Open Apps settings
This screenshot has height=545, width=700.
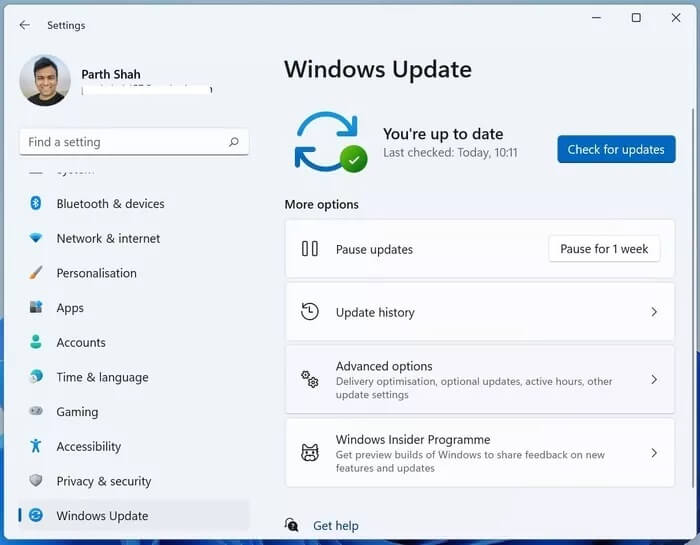click(134, 308)
